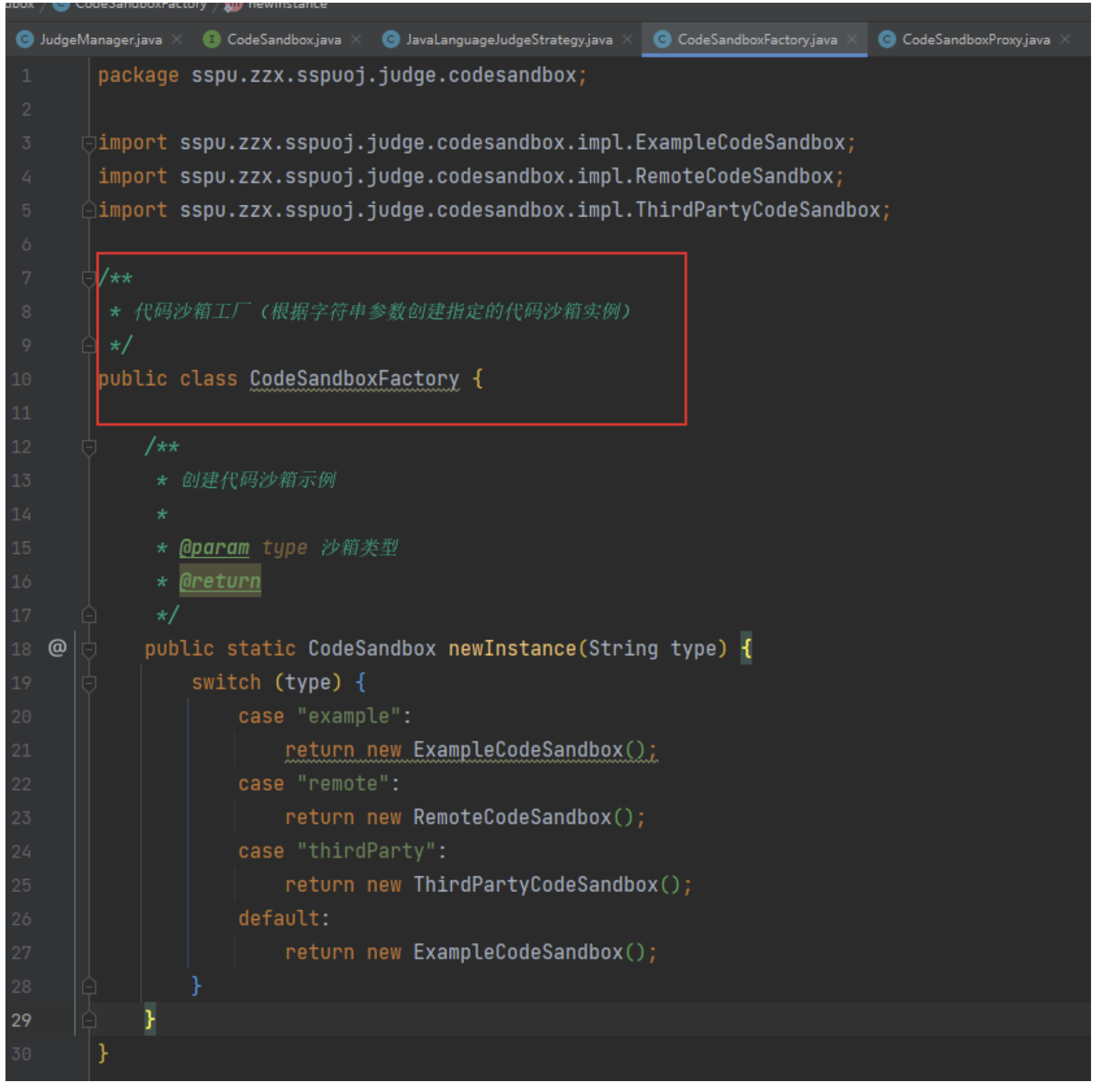Click the JavaLanguageJudgeStrategy.java tab class icon
The image size is (1106, 1092).
click(391, 39)
